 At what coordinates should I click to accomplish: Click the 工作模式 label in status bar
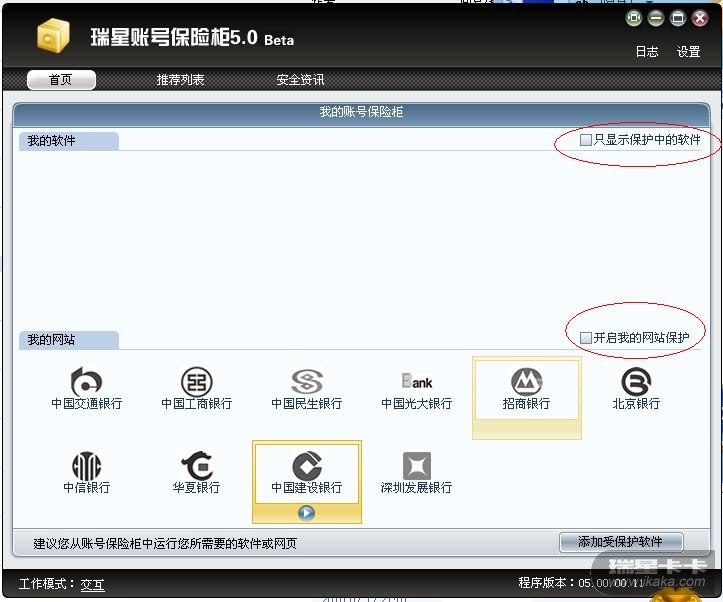[x=47, y=584]
